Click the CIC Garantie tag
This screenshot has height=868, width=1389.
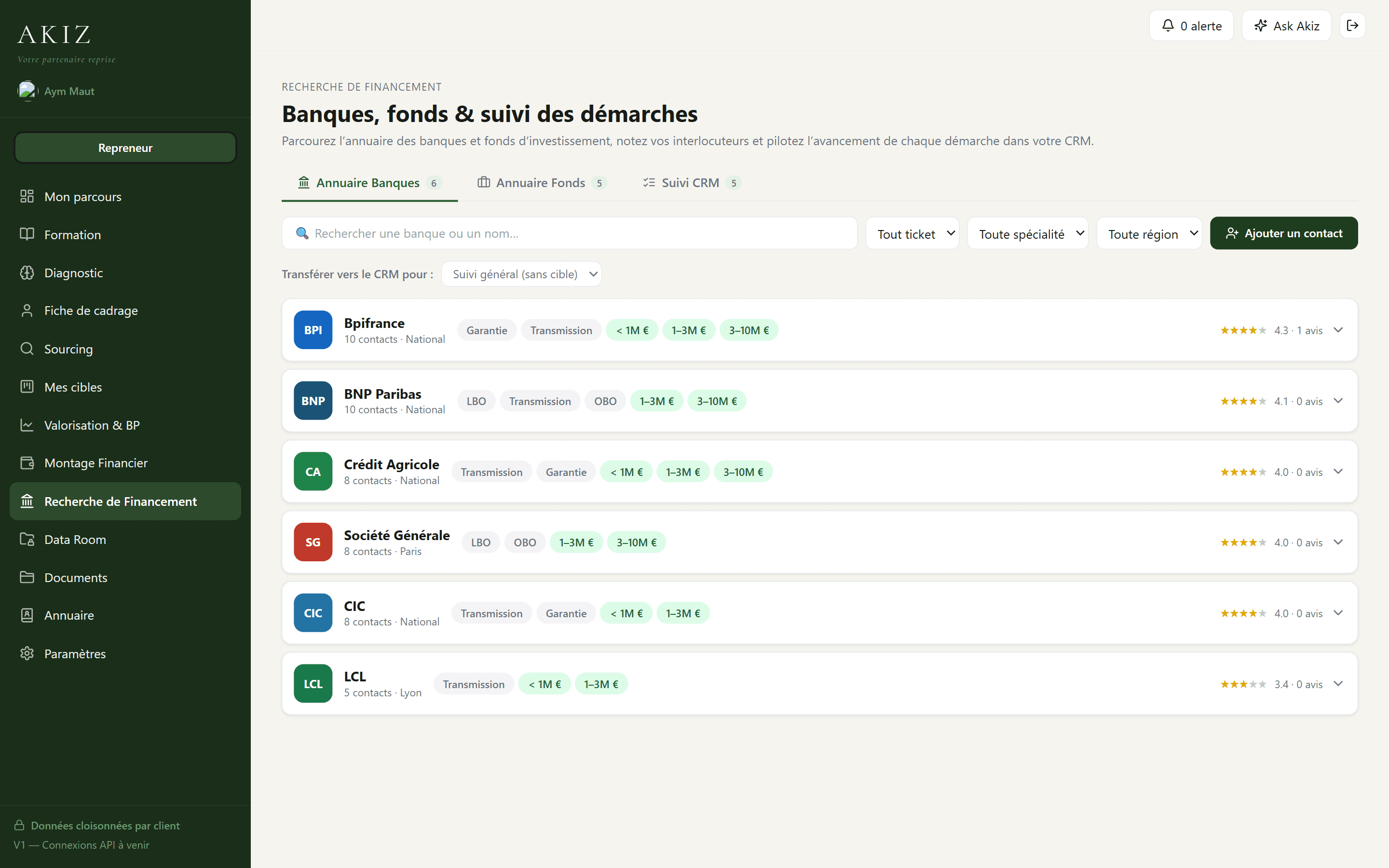click(566, 613)
